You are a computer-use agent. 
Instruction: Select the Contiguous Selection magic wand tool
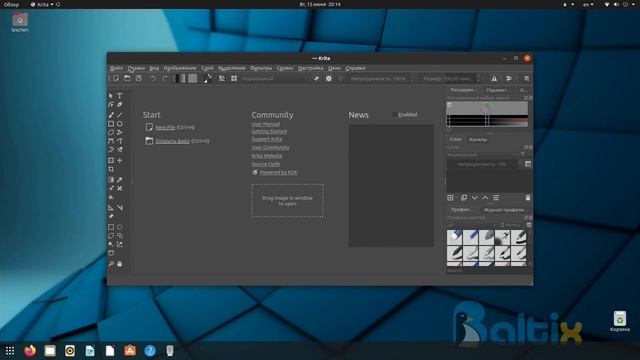(x=111, y=244)
